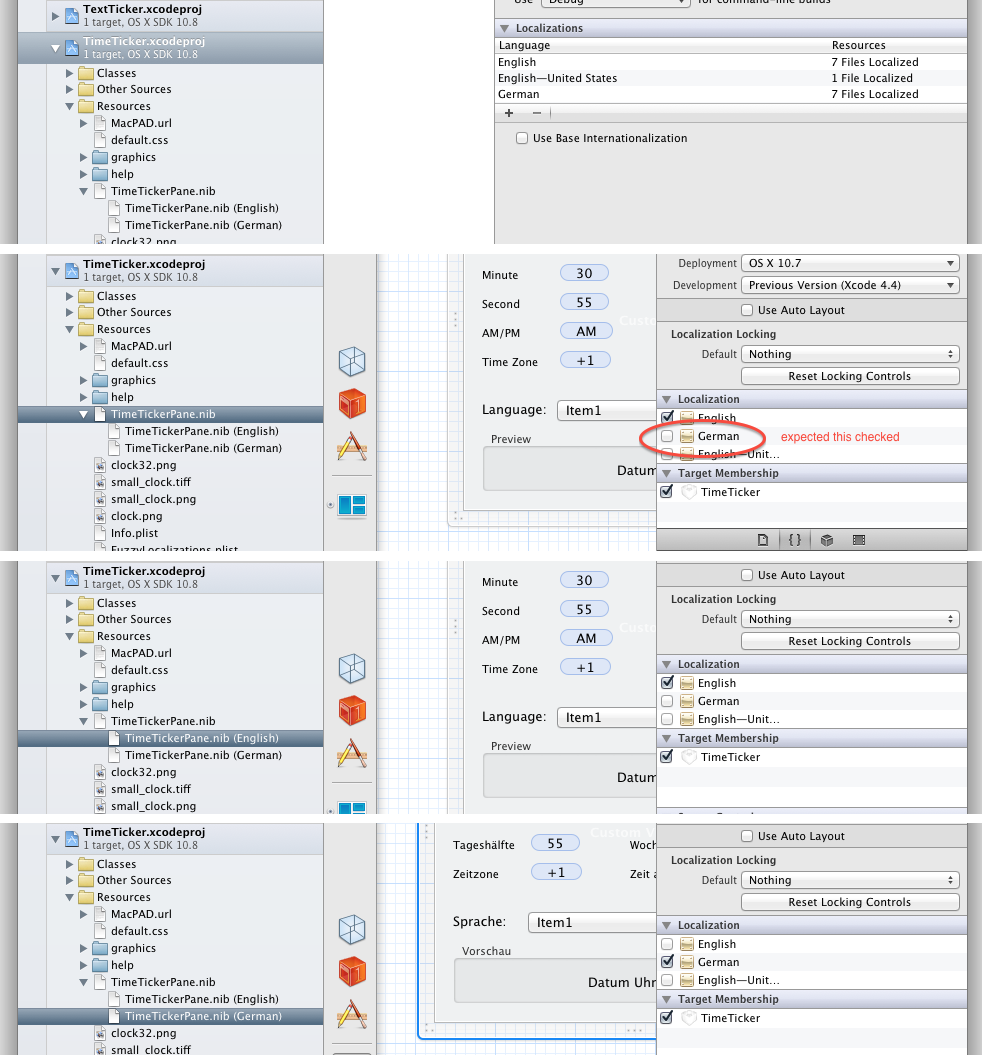Image resolution: width=982 pixels, height=1056 pixels.
Task: Toggle Use Auto Layout in the Sprache screenshot
Action: (747, 836)
